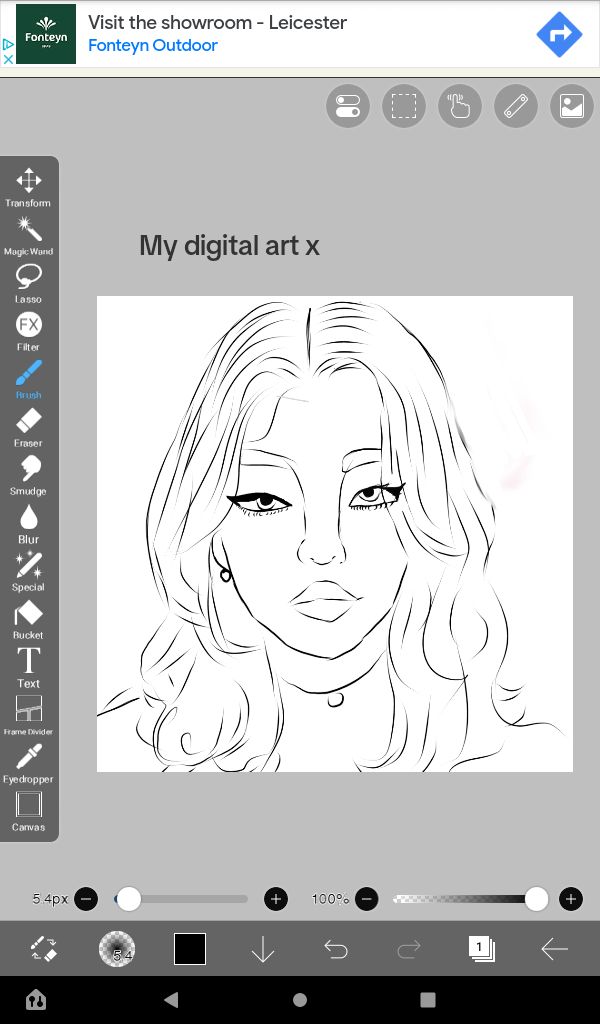The width and height of the screenshot is (600, 1024).
Task: Decrease opacity with minus button
Action: [x=367, y=899]
